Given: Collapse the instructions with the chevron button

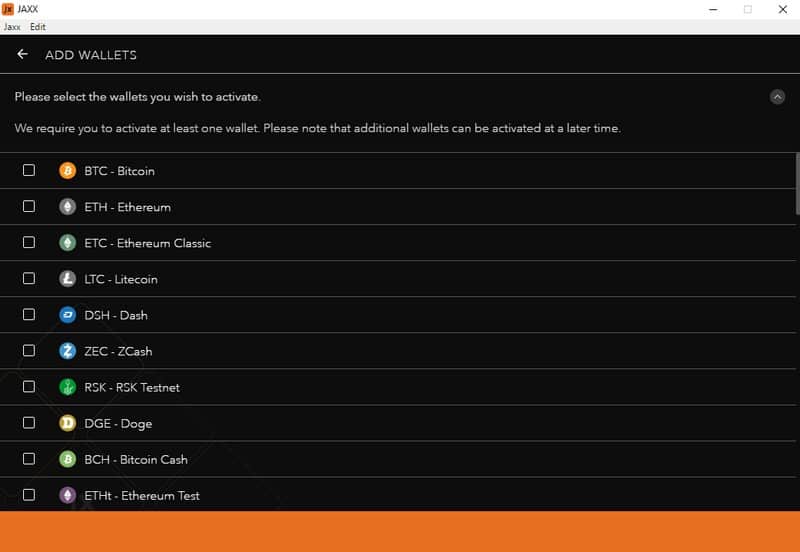Looking at the screenshot, I should click(x=777, y=96).
